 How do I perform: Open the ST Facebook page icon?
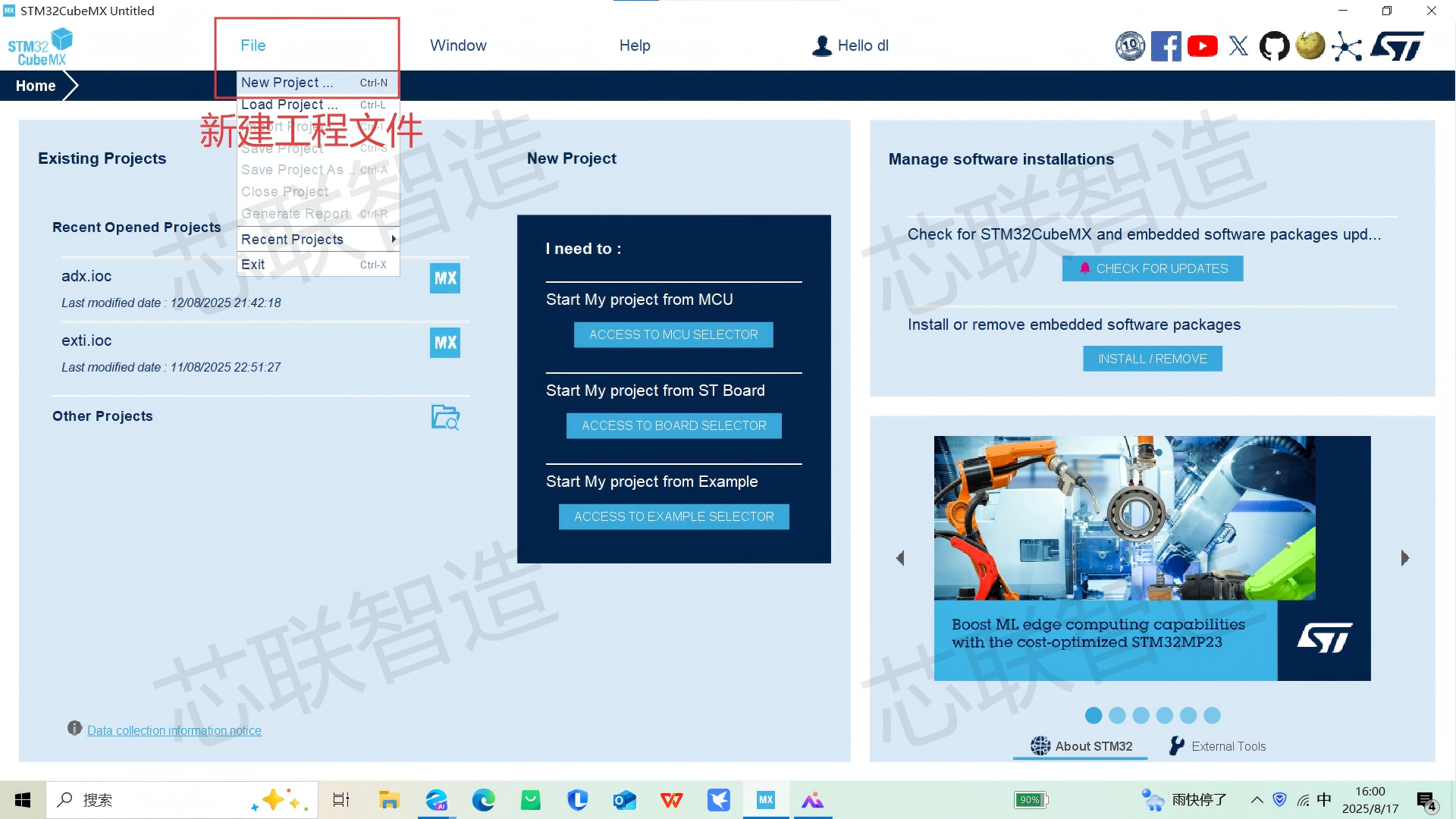tap(1166, 46)
